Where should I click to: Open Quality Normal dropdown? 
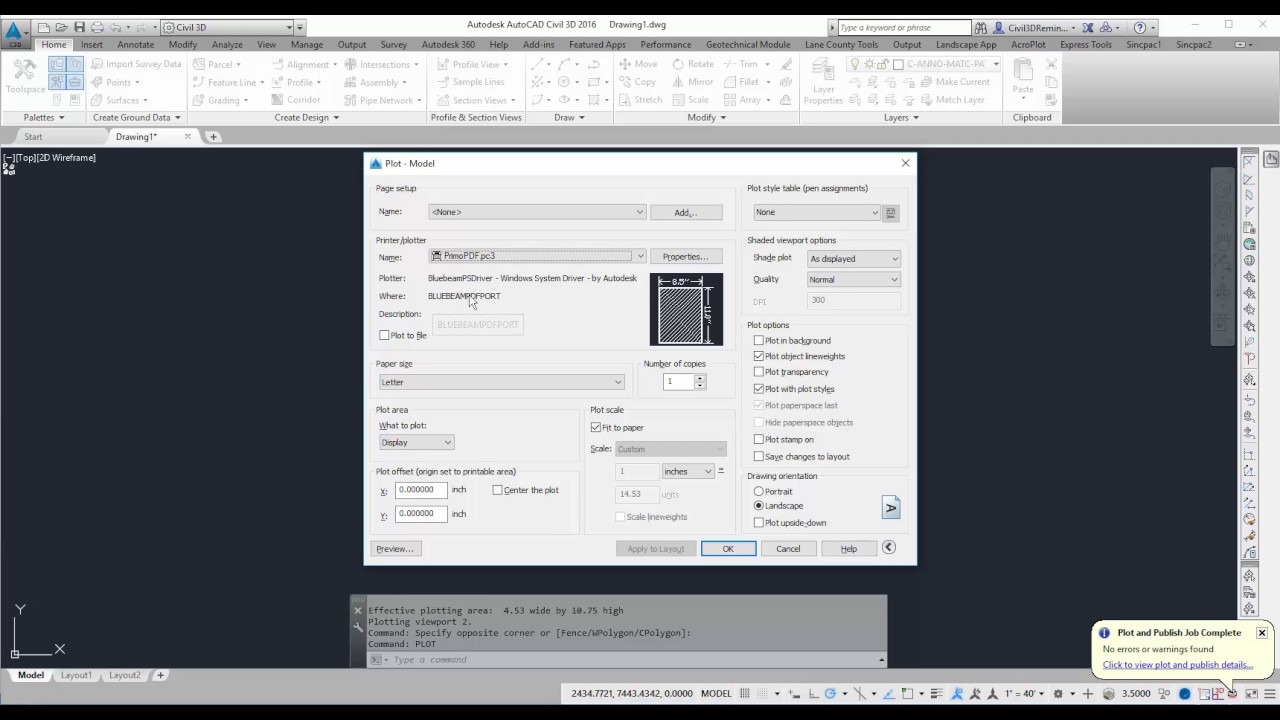[854, 280]
